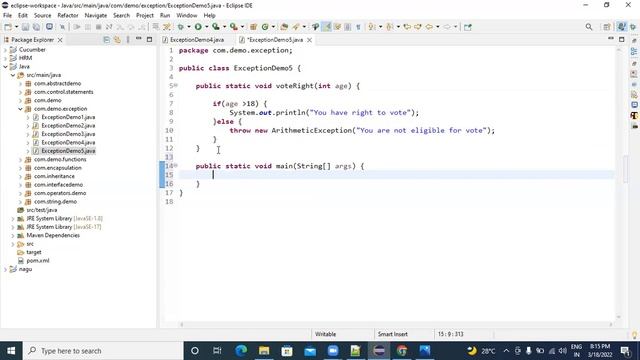
Task: Click Smart Insert in the status bar
Action: tap(393, 334)
